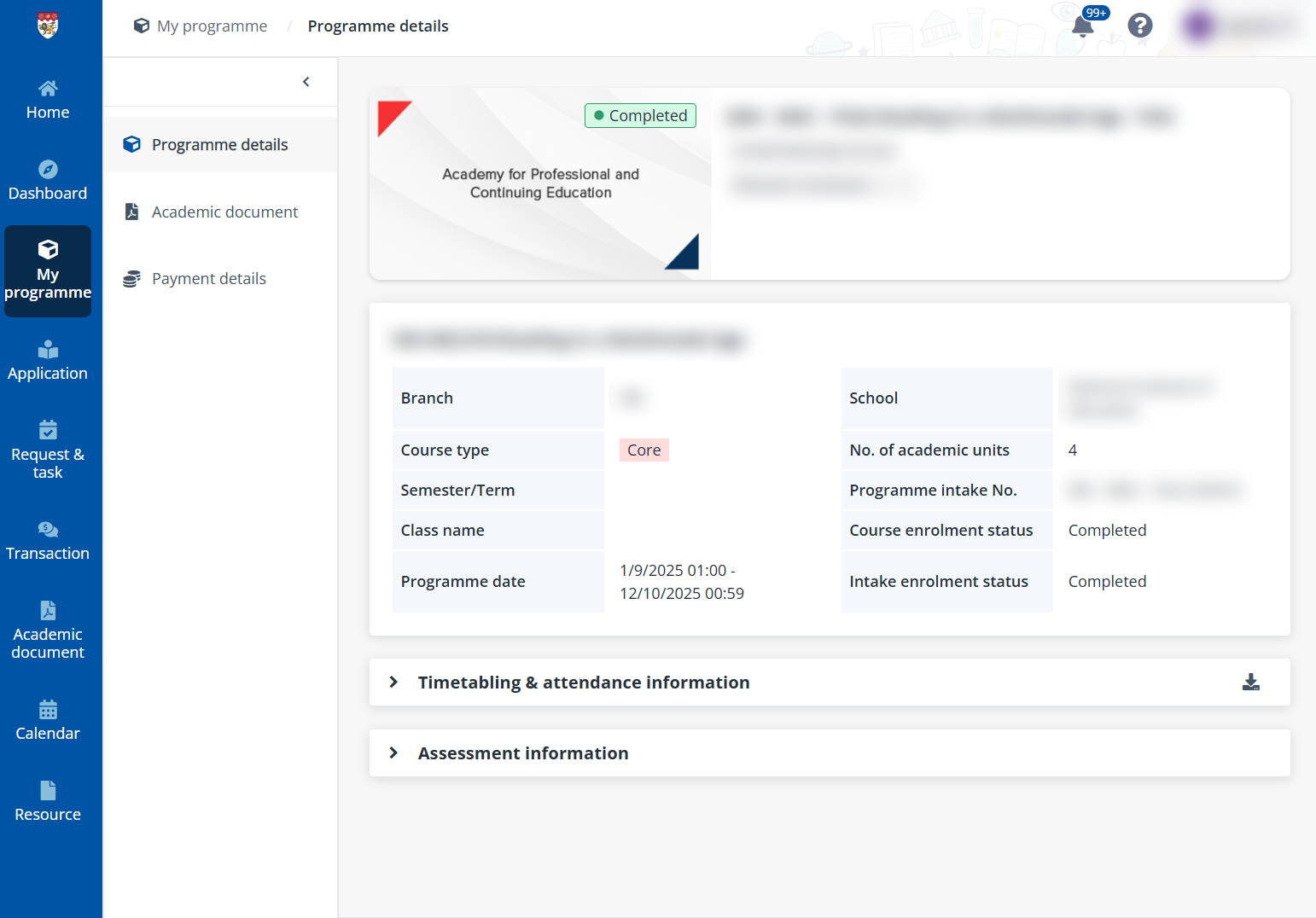The image size is (1316, 918).
Task: Select Payment details in the submenu
Action: 208,279
